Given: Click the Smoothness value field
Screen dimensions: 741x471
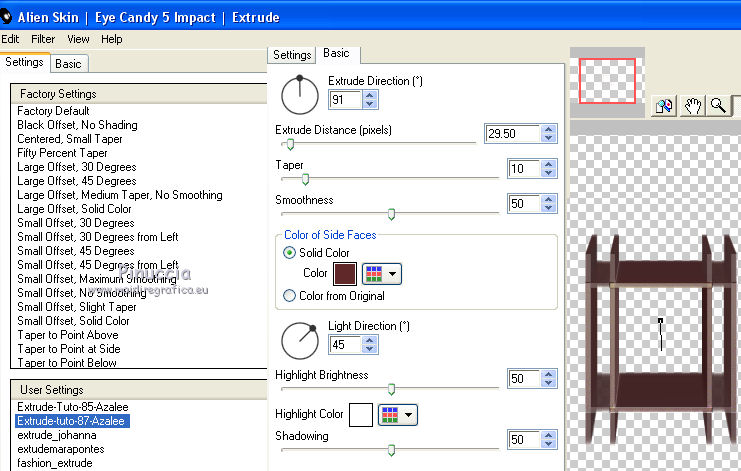Looking at the screenshot, I should click(x=524, y=204).
